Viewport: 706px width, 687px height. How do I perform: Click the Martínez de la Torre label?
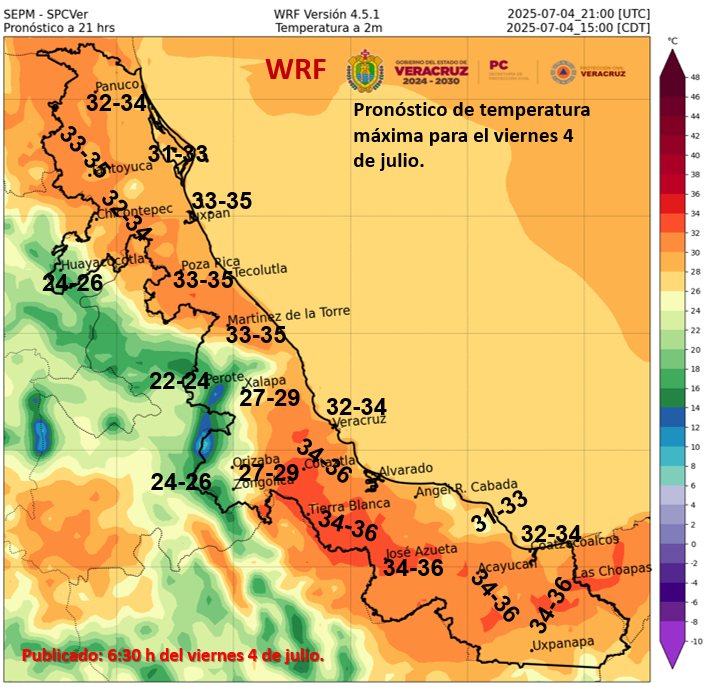coord(288,314)
